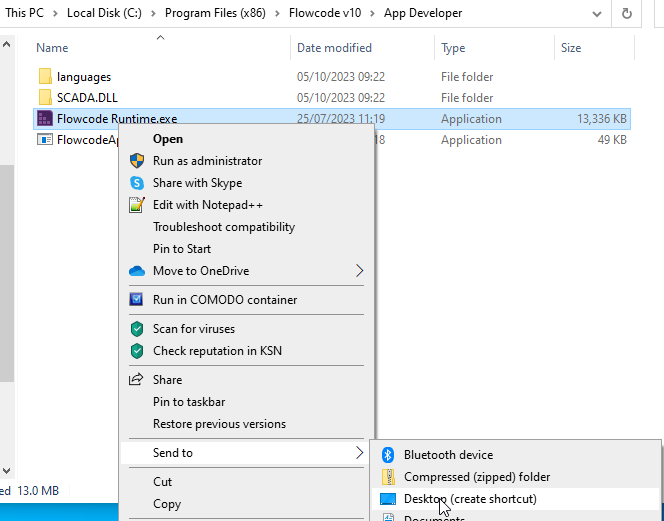Expand the chevron after Local Disk (C:)

coord(154,14)
